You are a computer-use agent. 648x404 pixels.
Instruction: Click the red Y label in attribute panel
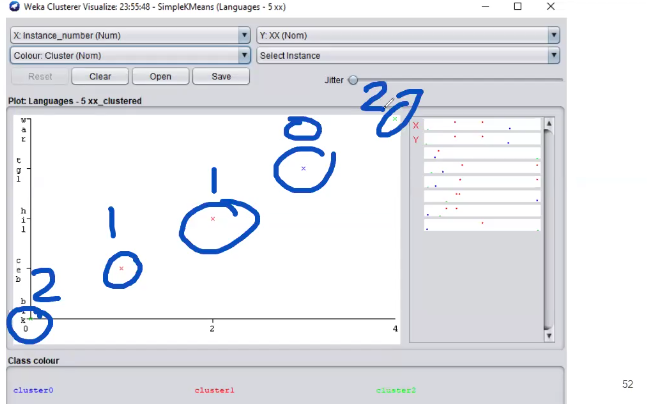tap(416, 140)
